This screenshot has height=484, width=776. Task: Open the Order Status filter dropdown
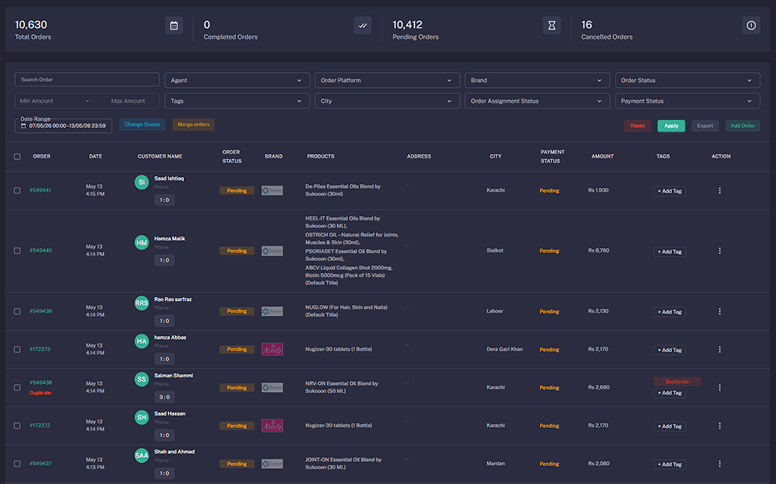click(x=687, y=80)
